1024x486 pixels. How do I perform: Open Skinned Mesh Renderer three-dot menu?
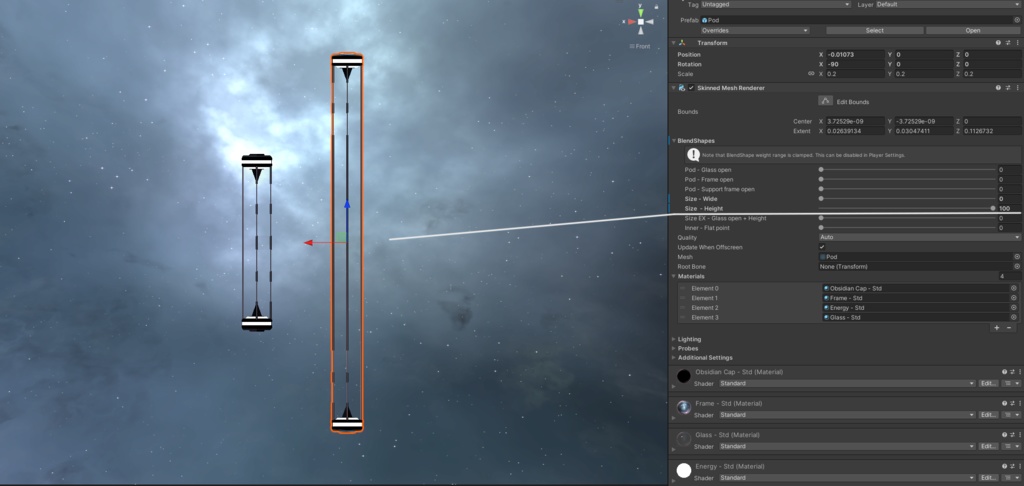click(1017, 88)
